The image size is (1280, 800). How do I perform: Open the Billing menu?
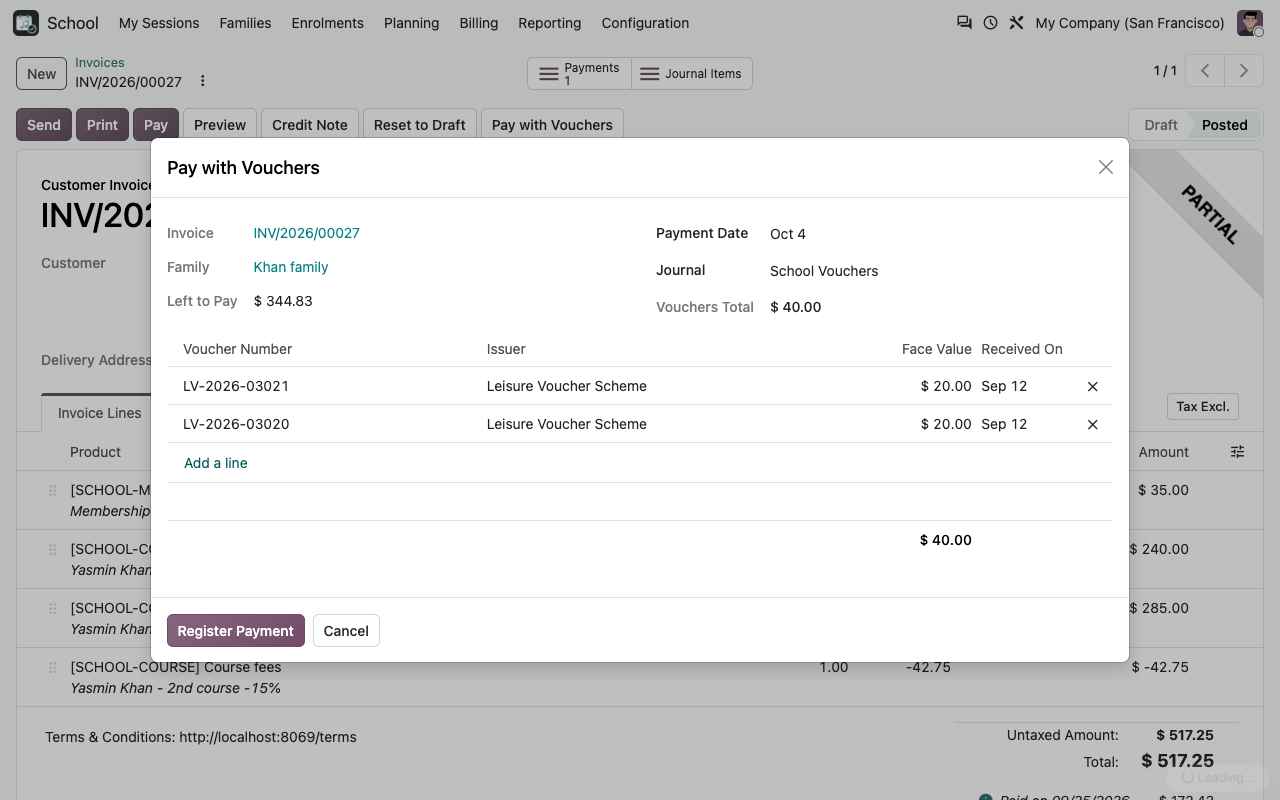[479, 23]
